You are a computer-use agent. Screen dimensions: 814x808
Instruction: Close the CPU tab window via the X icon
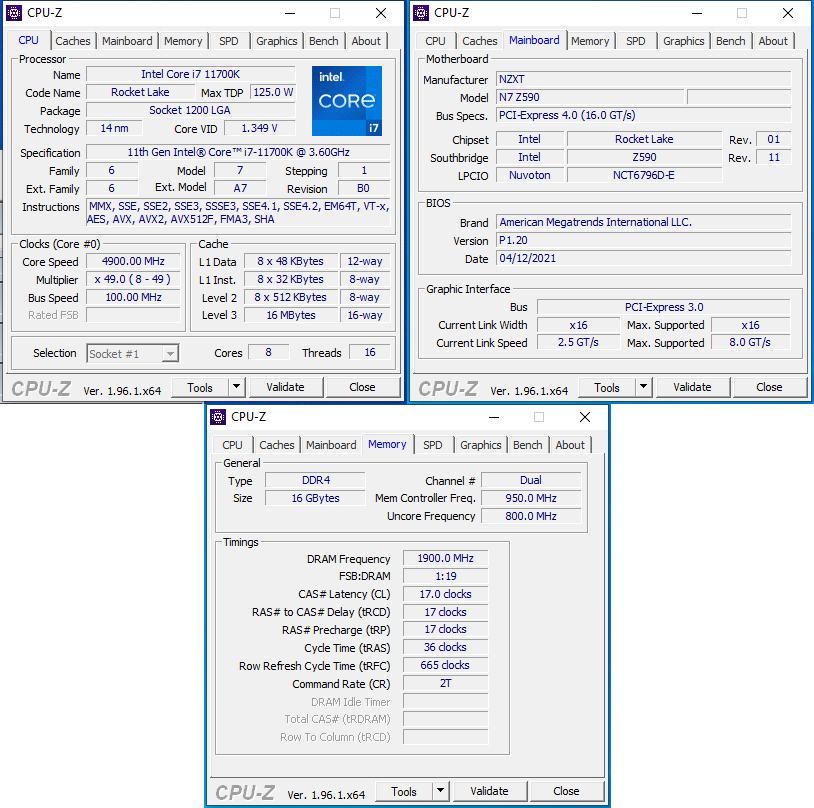tap(381, 14)
